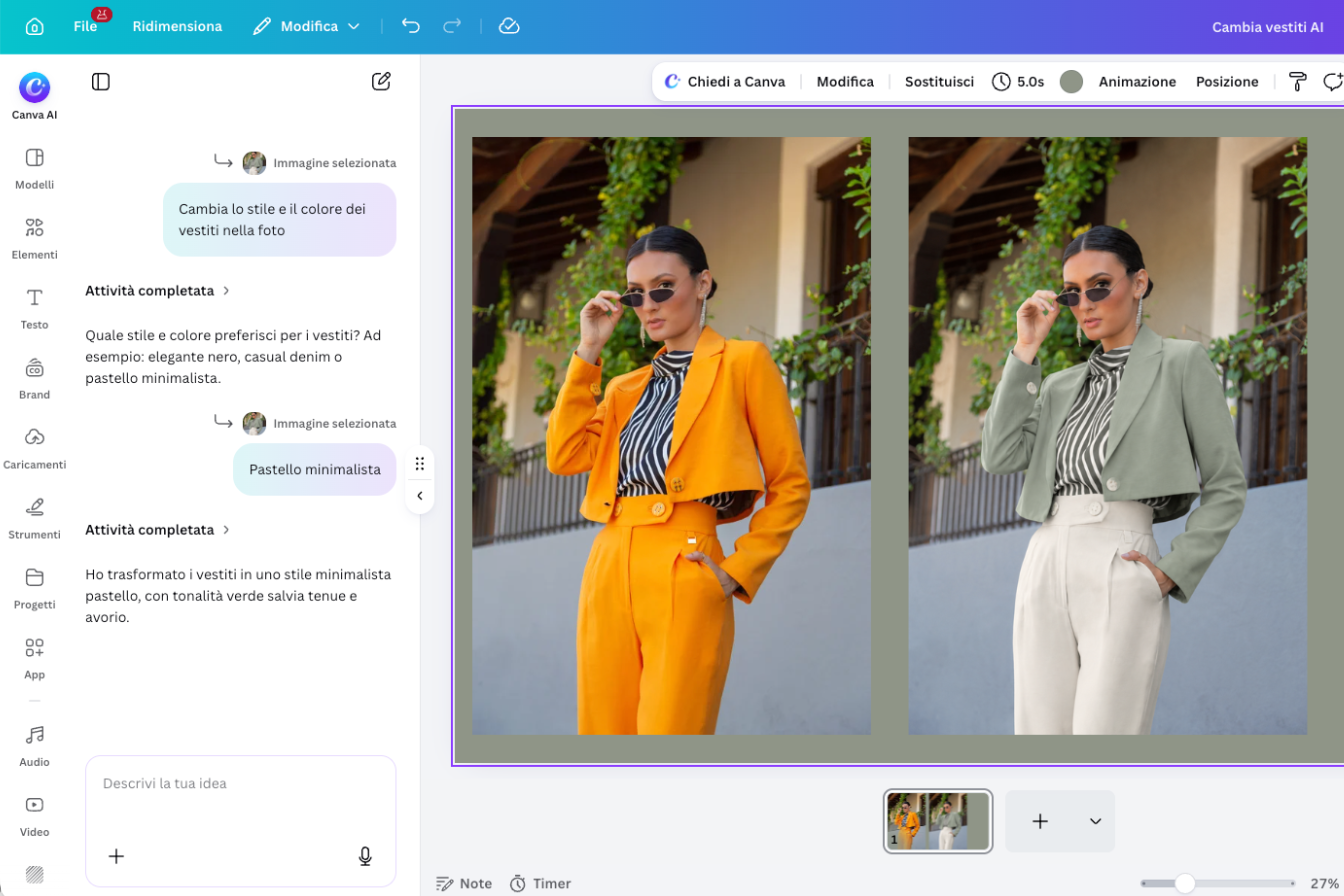Click Chiedi a Canva button
The height and width of the screenshot is (896, 1344).
click(725, 82)
